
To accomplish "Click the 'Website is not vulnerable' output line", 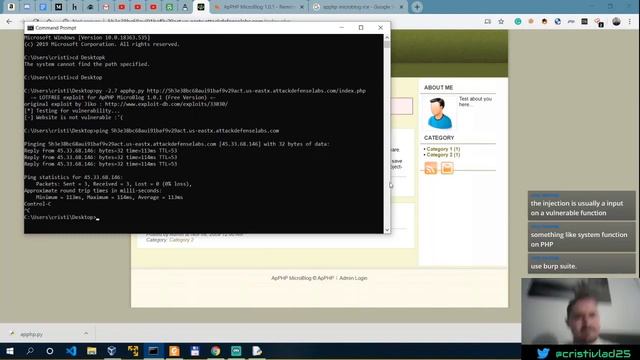I will pyautogui.click(x=73, y=117).
